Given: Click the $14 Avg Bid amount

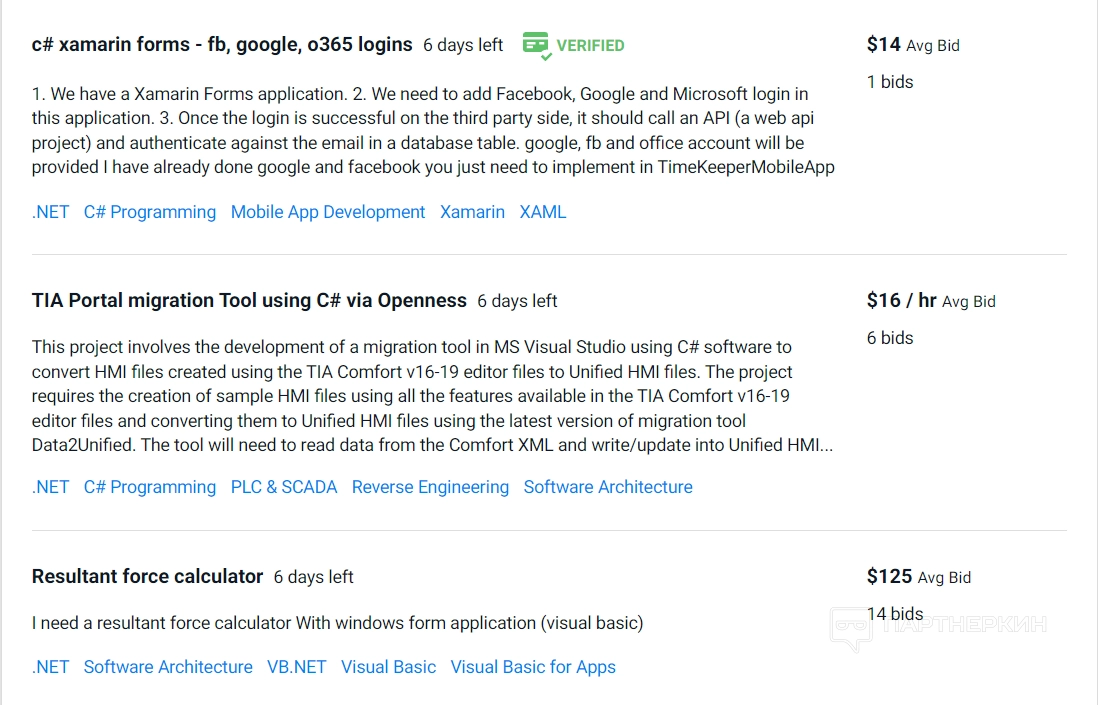Looking at the screenshot, I should (884, 45).
